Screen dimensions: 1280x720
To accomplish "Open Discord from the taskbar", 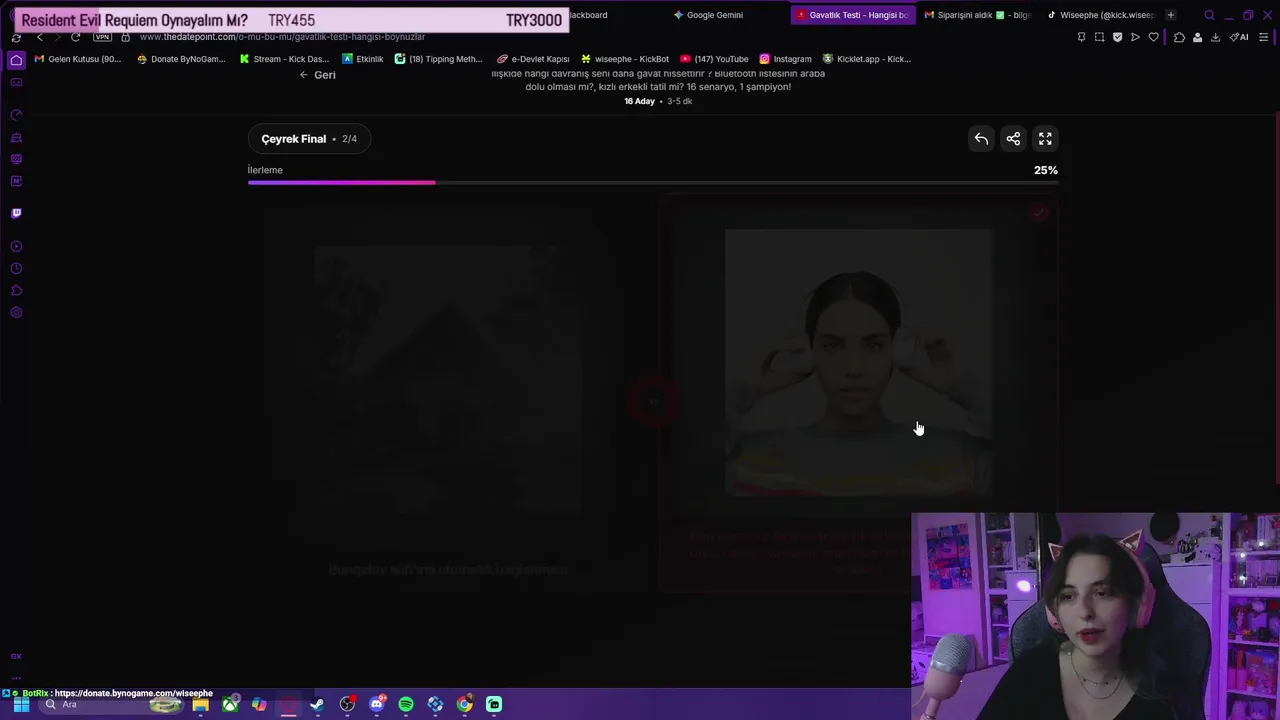I will click(377, 704).
